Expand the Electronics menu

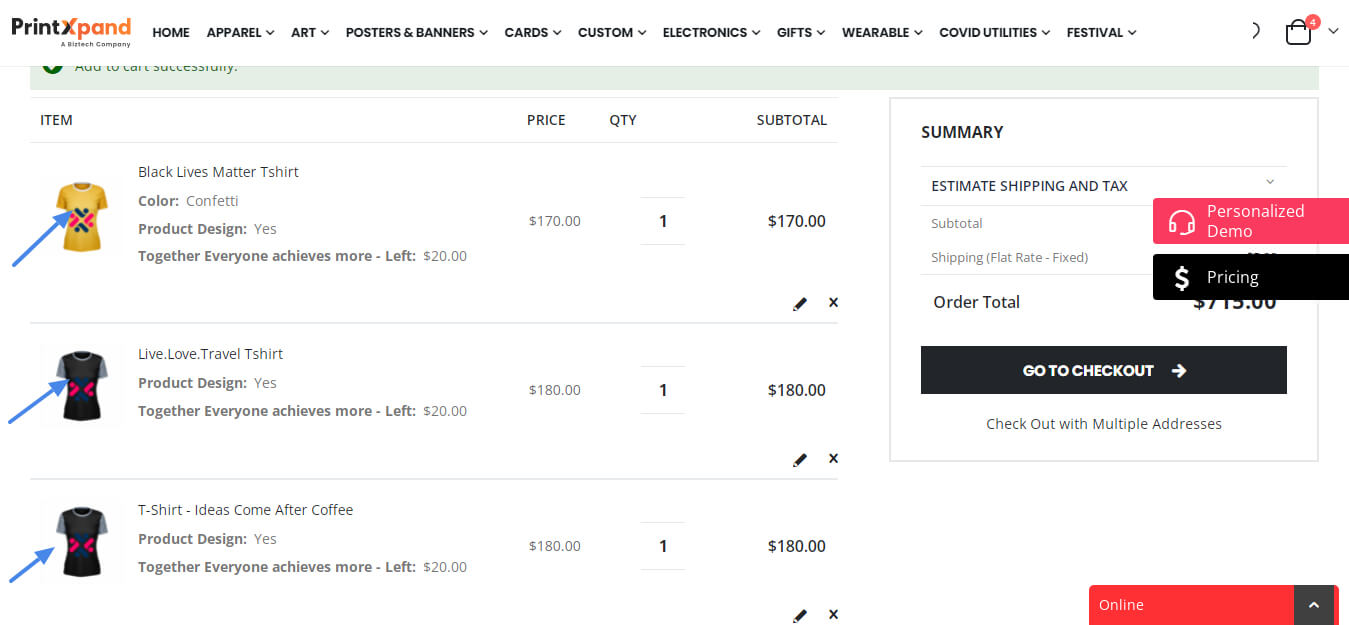[711, 32]
